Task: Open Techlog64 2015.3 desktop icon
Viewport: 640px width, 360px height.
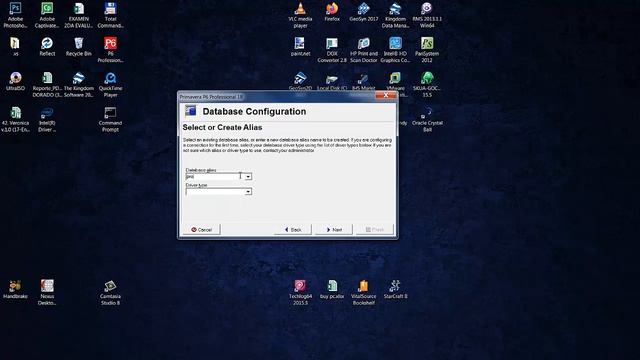Action: tap(300, 292)
